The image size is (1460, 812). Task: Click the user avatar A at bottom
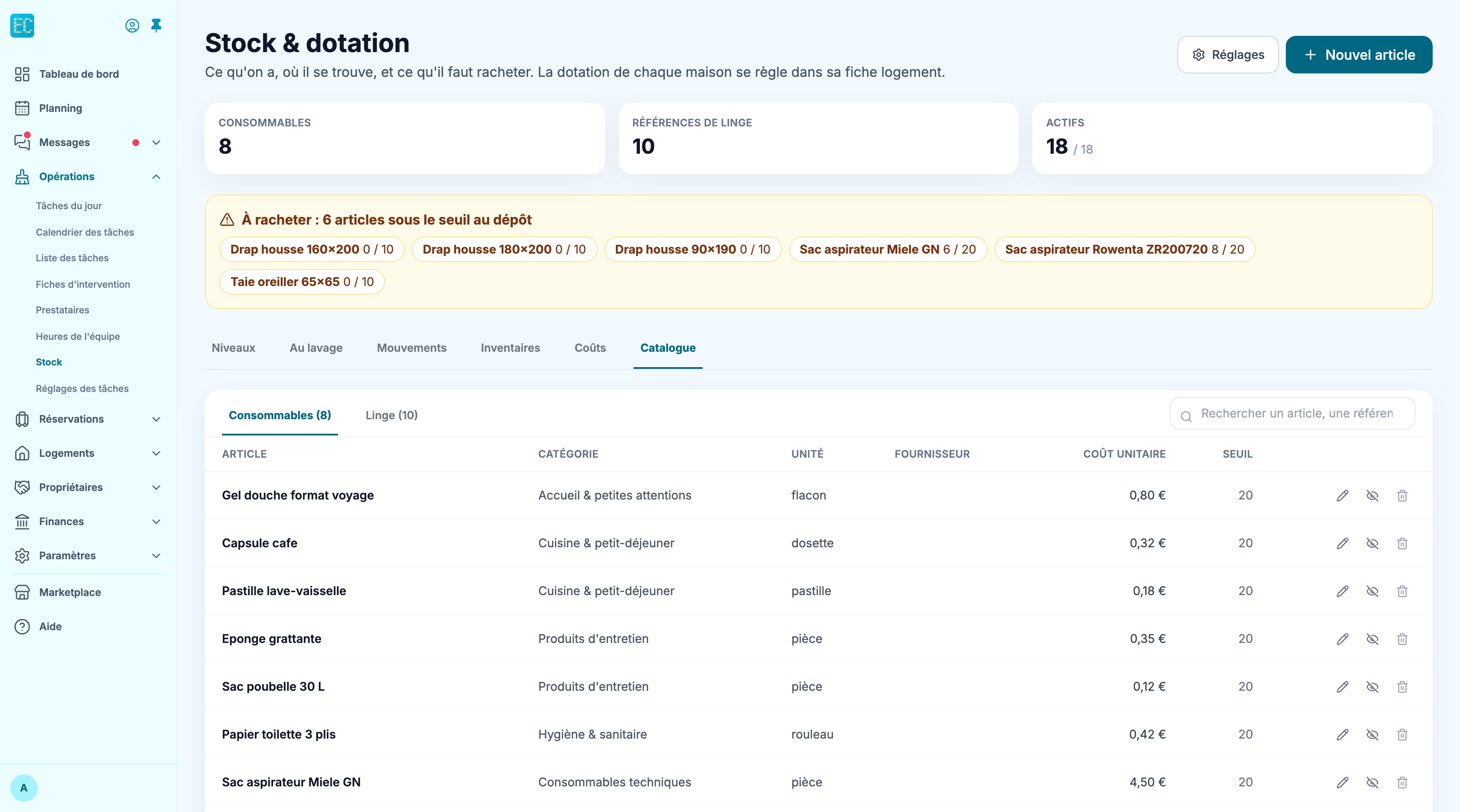pos(24,788)
